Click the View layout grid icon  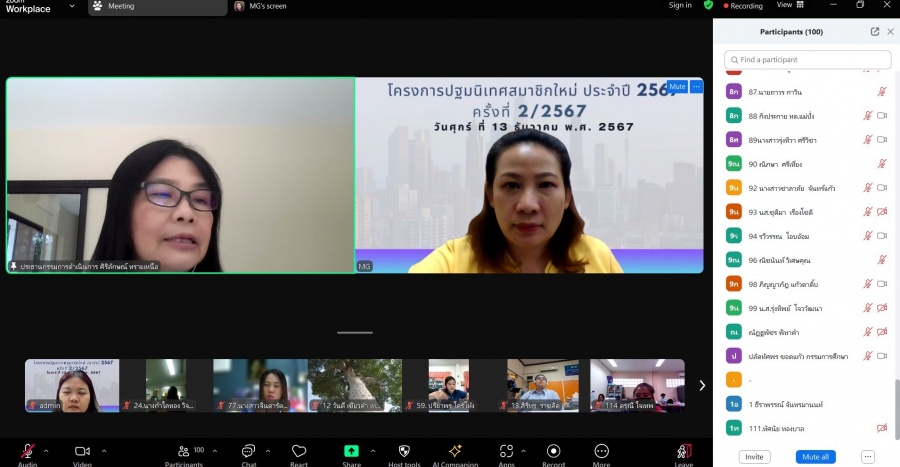coord(800,5)
